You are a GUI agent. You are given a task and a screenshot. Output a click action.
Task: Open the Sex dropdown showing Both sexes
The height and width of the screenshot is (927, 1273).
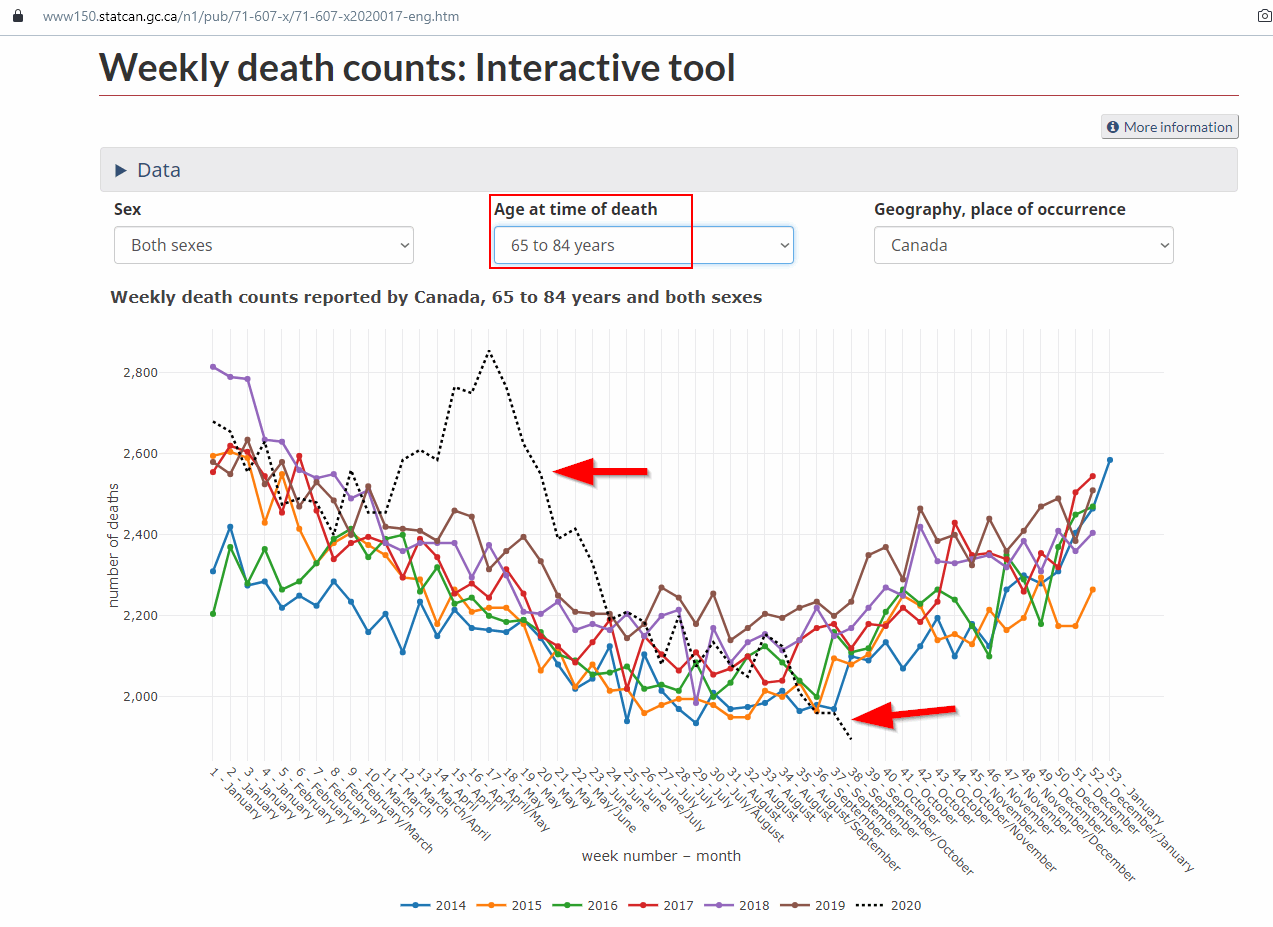pyautogui.click(x=264, y=245)
